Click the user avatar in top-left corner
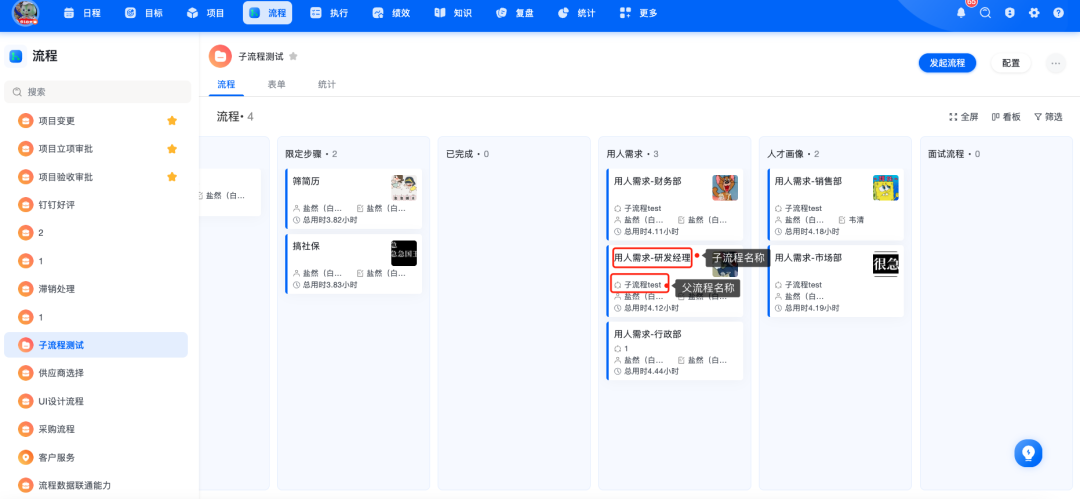The image size is (1080, 499). pos(25,12)
